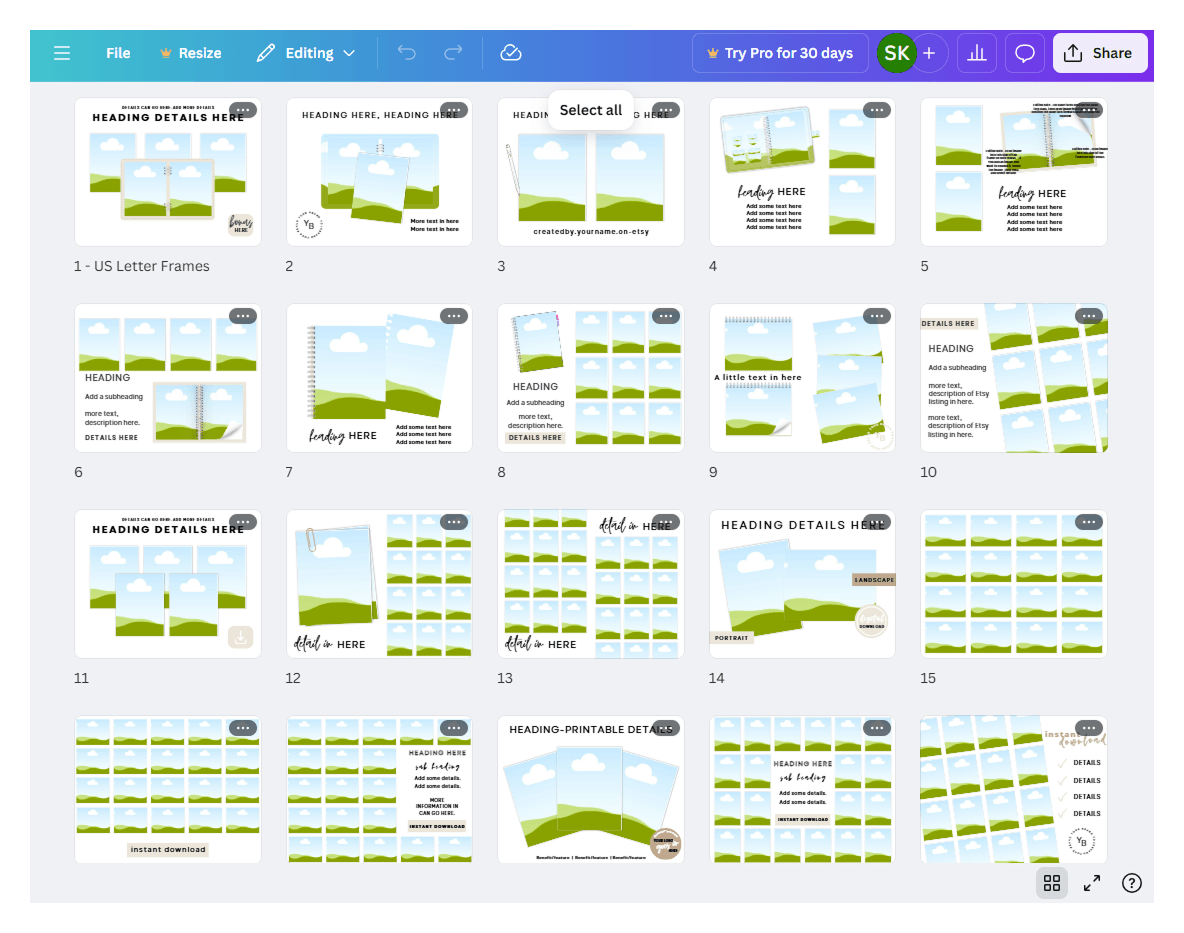Open the help question mark
Screen dimensions: 1184x933
1131,882
